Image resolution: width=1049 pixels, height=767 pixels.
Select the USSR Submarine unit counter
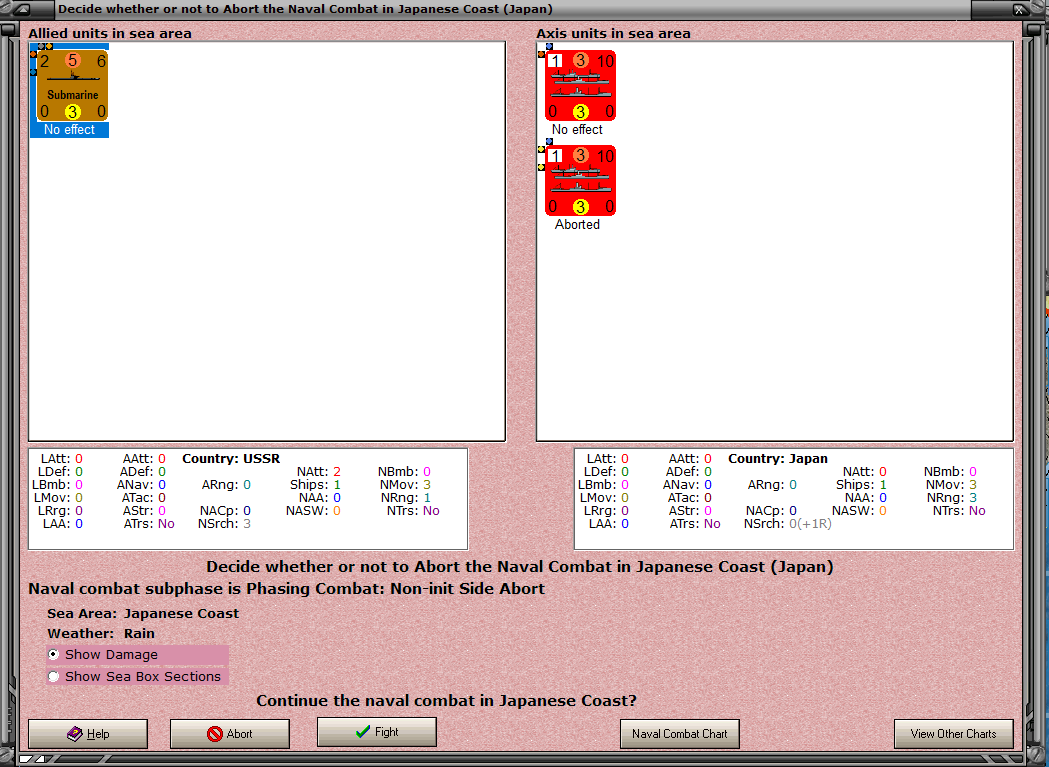[x=72, y=86]
